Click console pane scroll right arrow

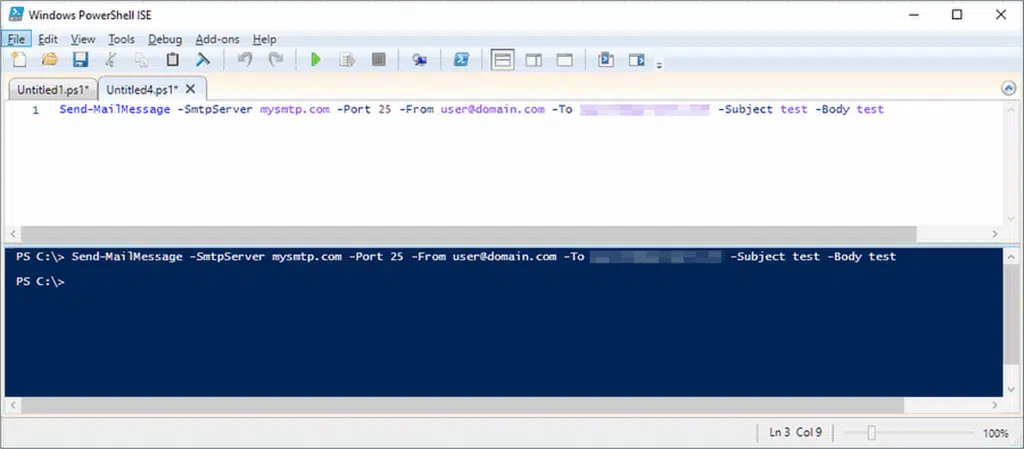pos(995,405)
